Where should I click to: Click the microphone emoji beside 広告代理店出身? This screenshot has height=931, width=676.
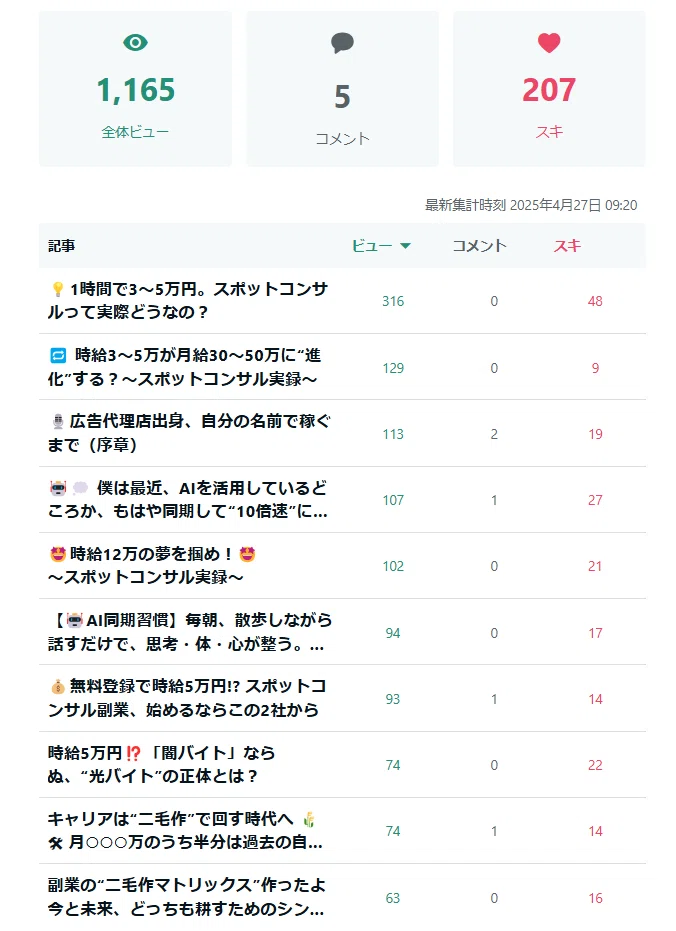(x=58, y=422)
